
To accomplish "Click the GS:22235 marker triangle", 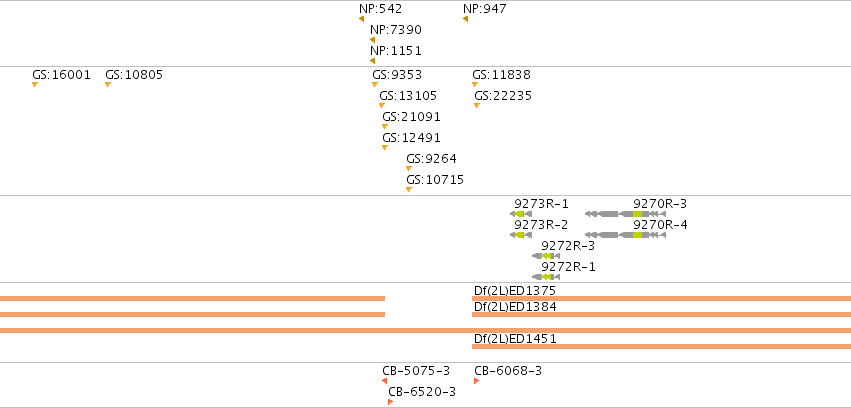I will click(477, 106).
